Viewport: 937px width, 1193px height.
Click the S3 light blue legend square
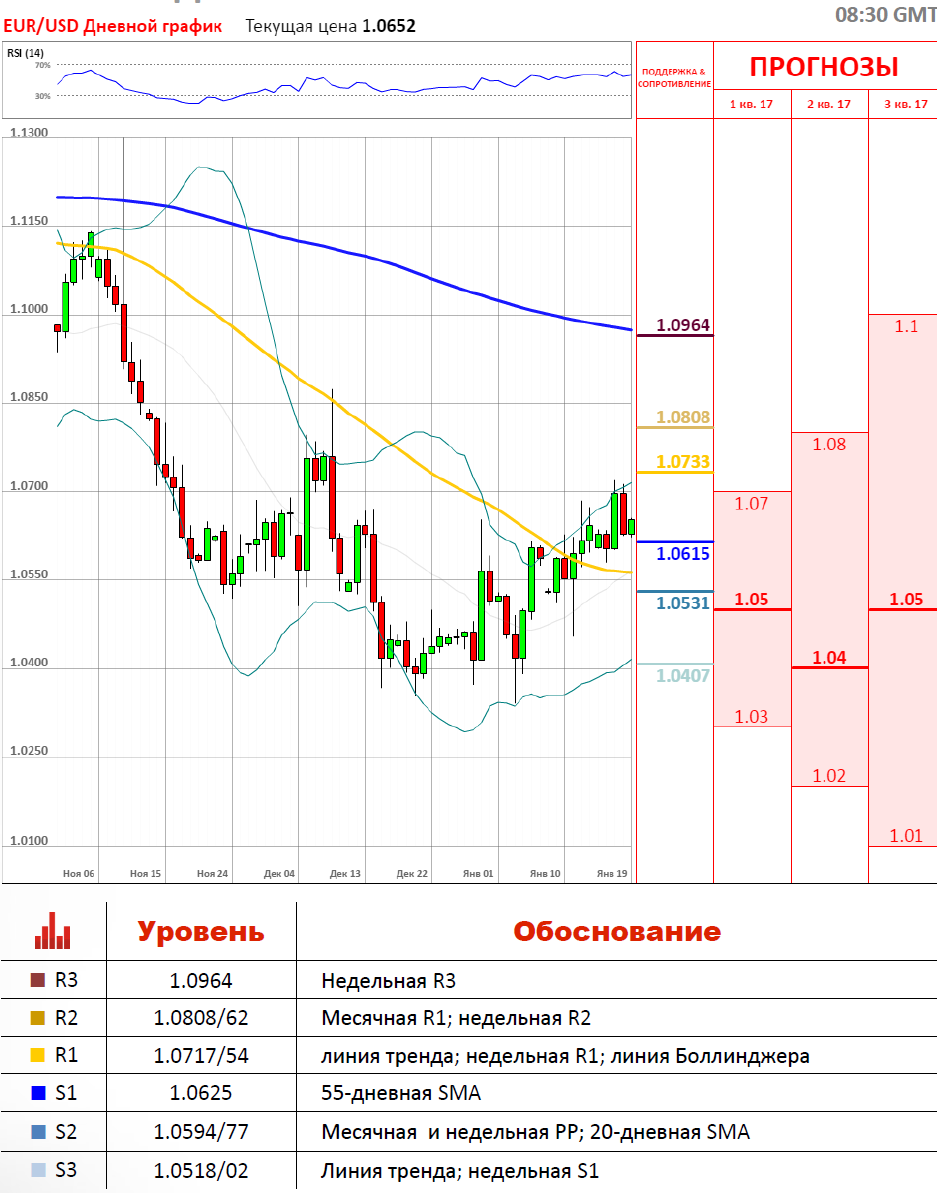coord(38,1170)
